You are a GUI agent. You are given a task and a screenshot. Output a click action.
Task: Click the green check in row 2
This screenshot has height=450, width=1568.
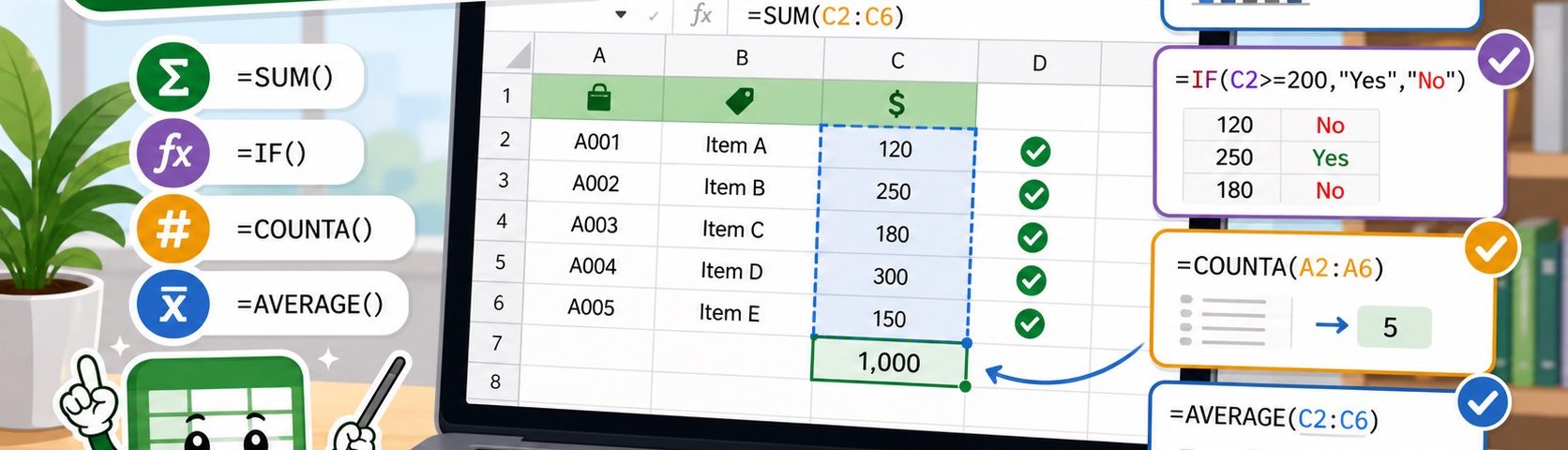tap(1035, 152)
